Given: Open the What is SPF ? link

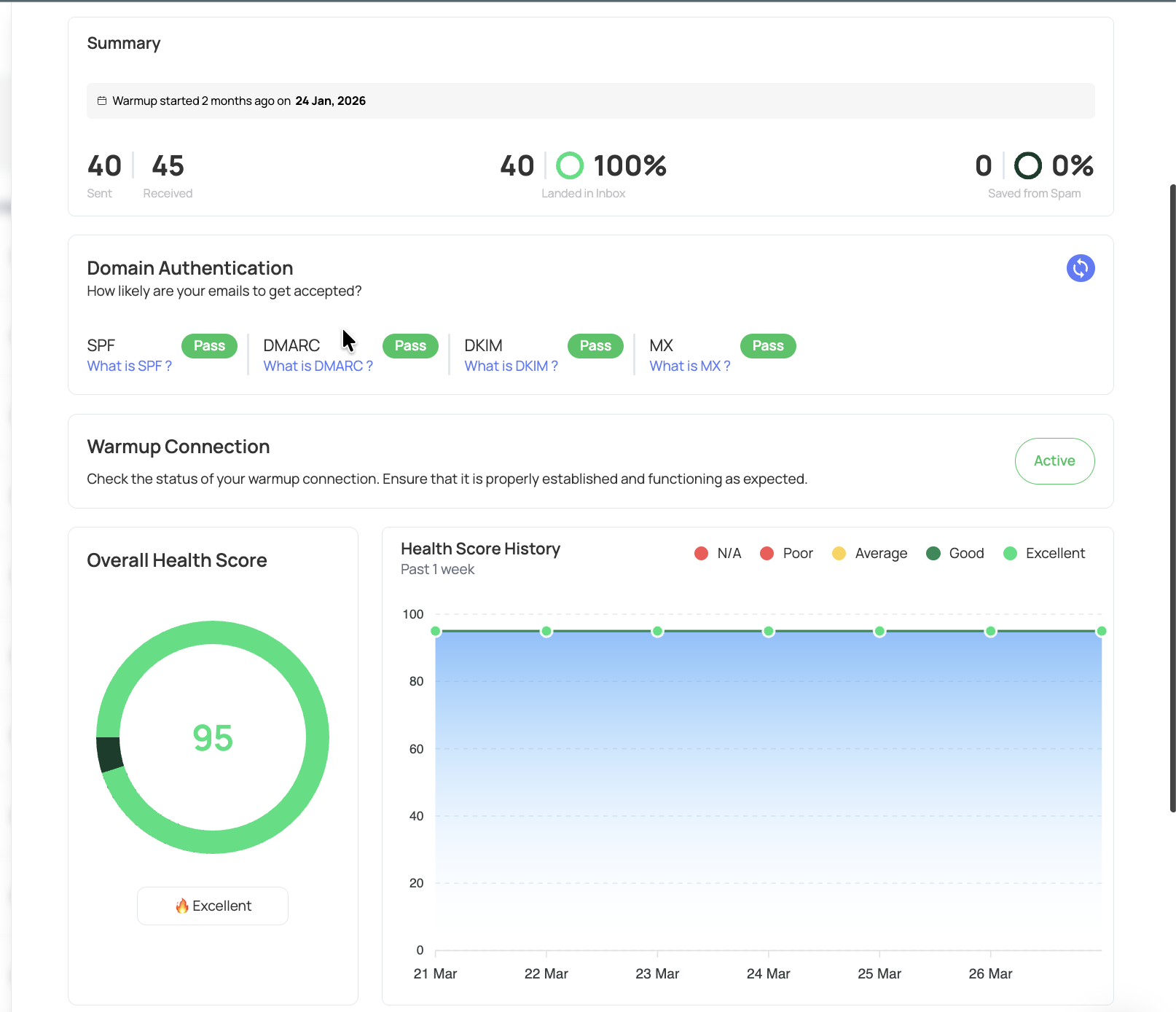Looking at the screenshot, I should (x=130, y=366).
